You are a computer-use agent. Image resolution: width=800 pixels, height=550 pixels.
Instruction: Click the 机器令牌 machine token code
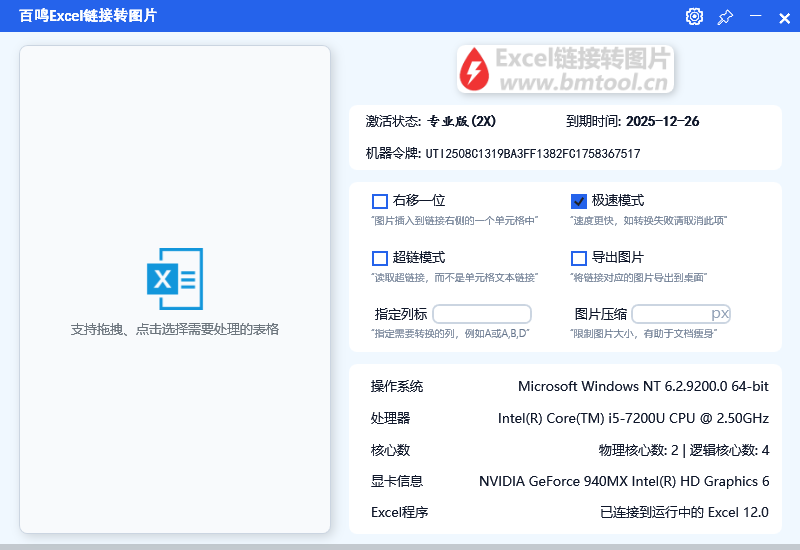532,154
